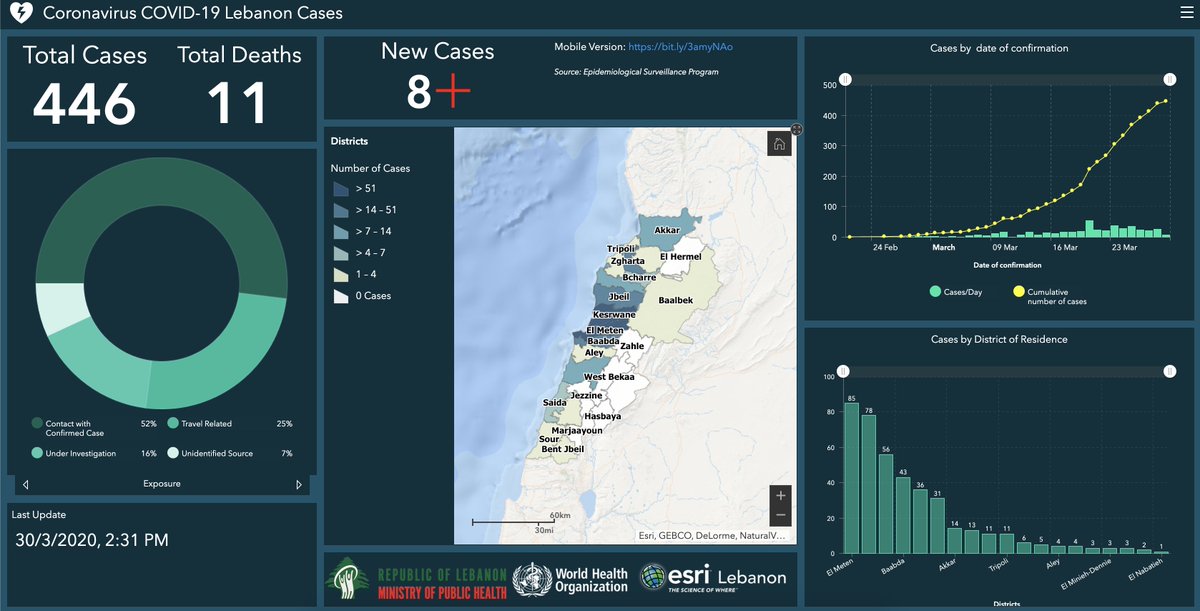The image size is (1200, 611).
Task: Select right range handle on district chart
Action: point(1169,371)
